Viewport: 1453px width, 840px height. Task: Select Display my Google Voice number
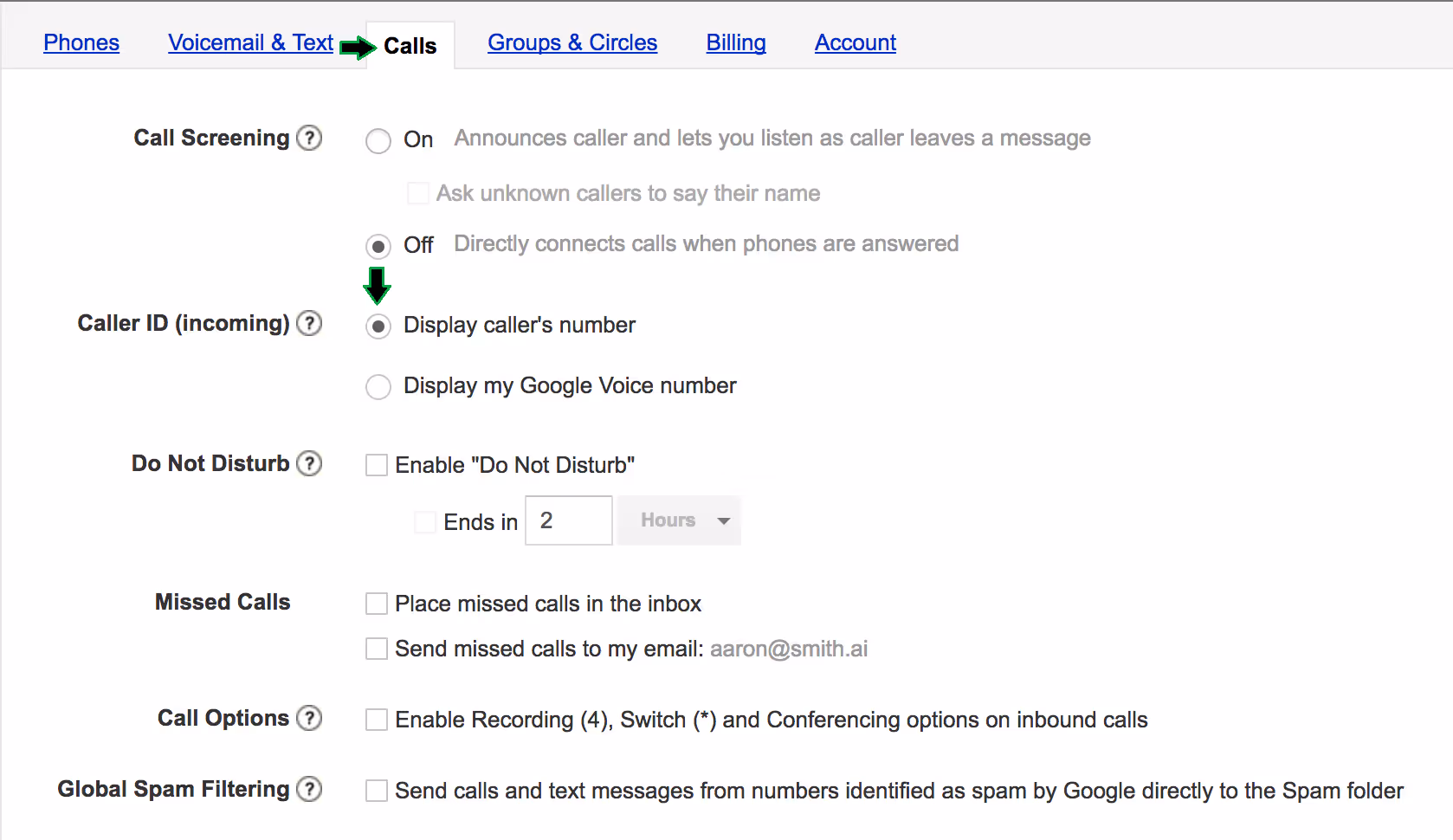pyautogui.click(x=378, y=386)
